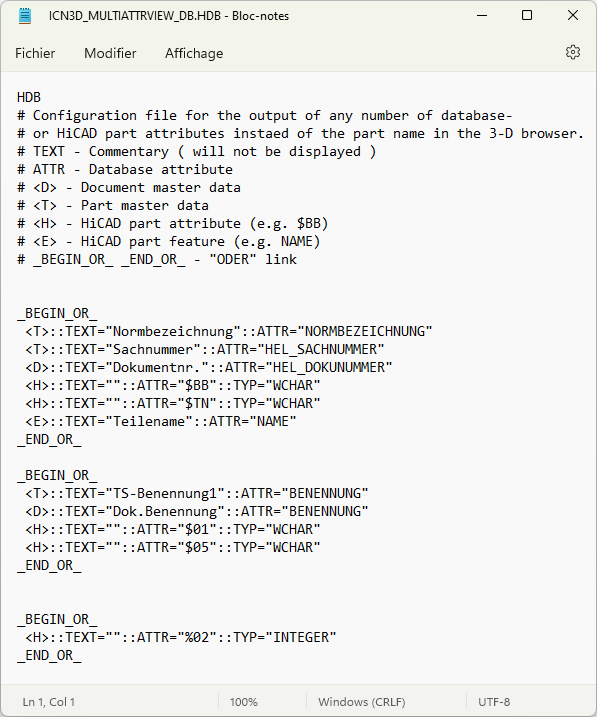
Task: Open the Affichage menu
Action: [194, 53]
